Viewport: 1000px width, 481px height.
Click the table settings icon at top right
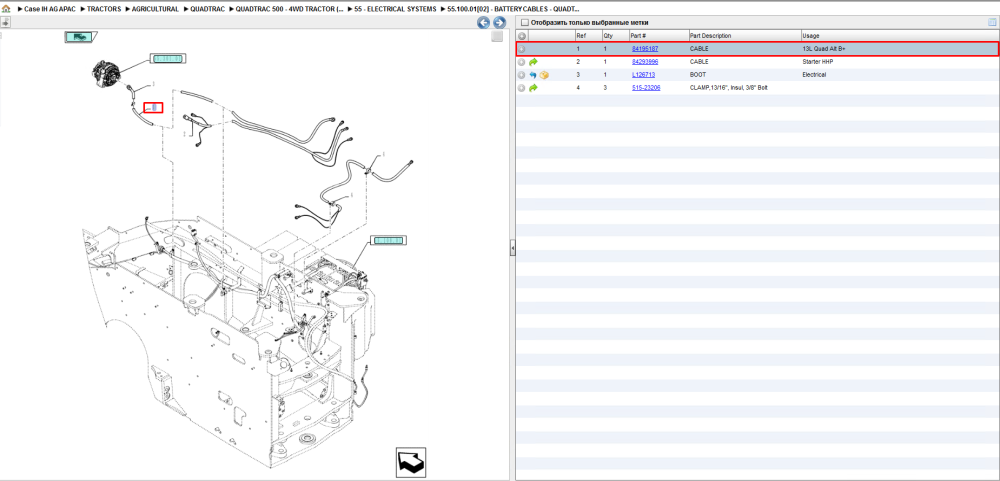click(x=992, y=22)
